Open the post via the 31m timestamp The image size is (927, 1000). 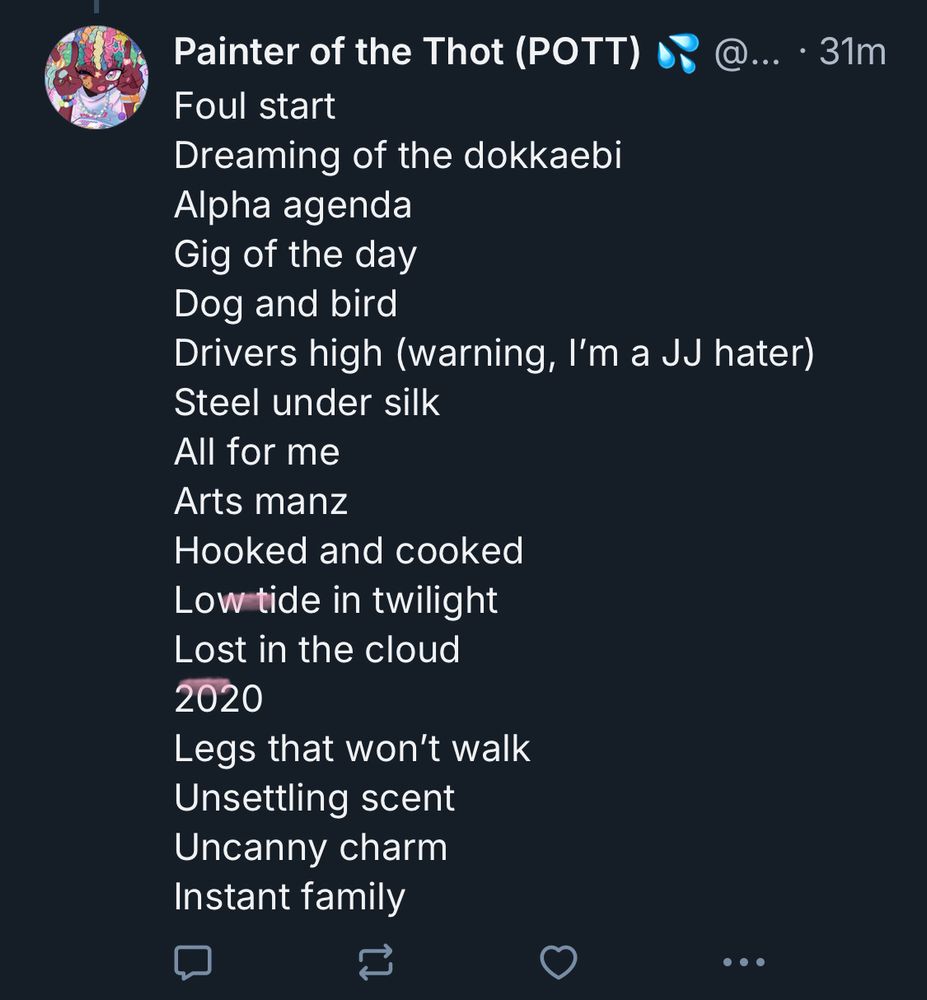click(x=852, y=53)
